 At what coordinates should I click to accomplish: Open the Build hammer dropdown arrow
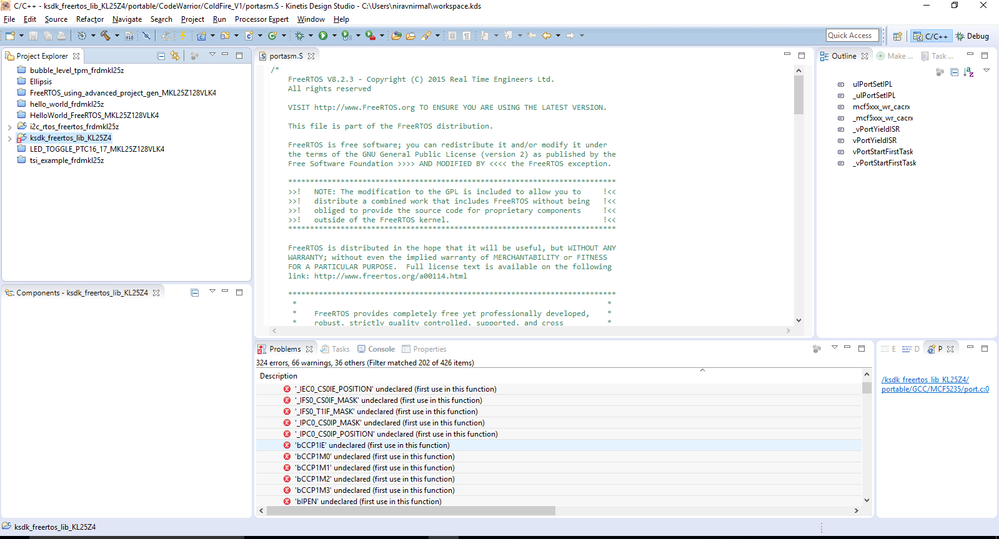pyautogui.click(x=117, y=36)
